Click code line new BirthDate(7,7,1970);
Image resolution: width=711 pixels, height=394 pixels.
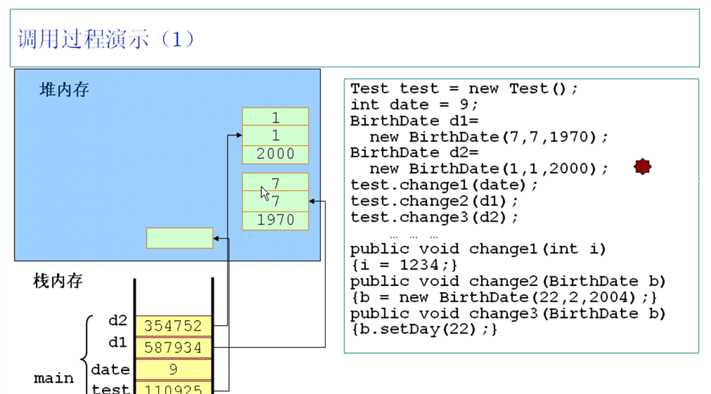489,137
